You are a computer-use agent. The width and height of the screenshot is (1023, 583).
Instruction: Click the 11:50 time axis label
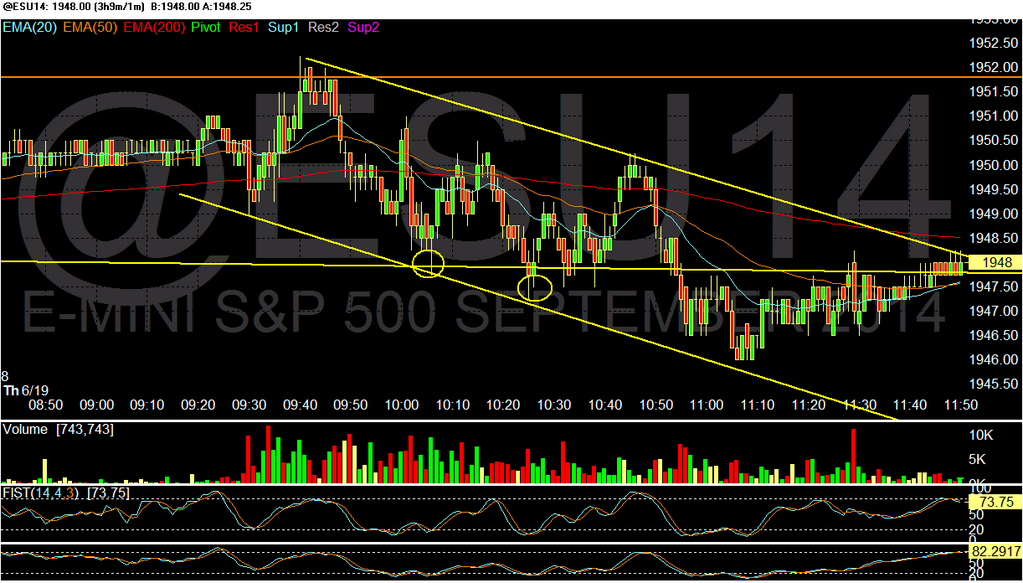pyautogui.click(x=962, y=405)
